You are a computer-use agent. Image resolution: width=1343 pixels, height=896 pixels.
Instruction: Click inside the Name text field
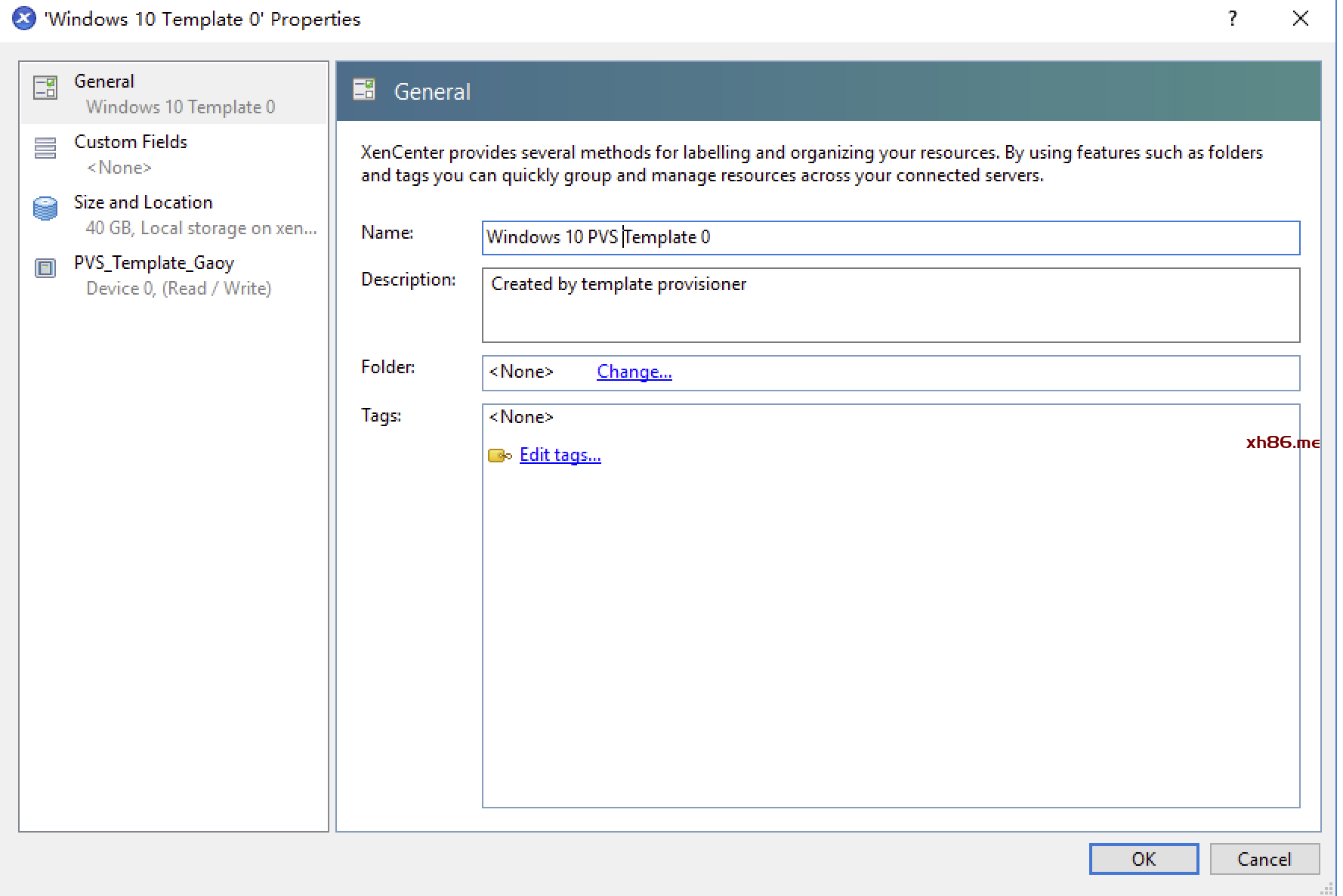pos(891,237)
